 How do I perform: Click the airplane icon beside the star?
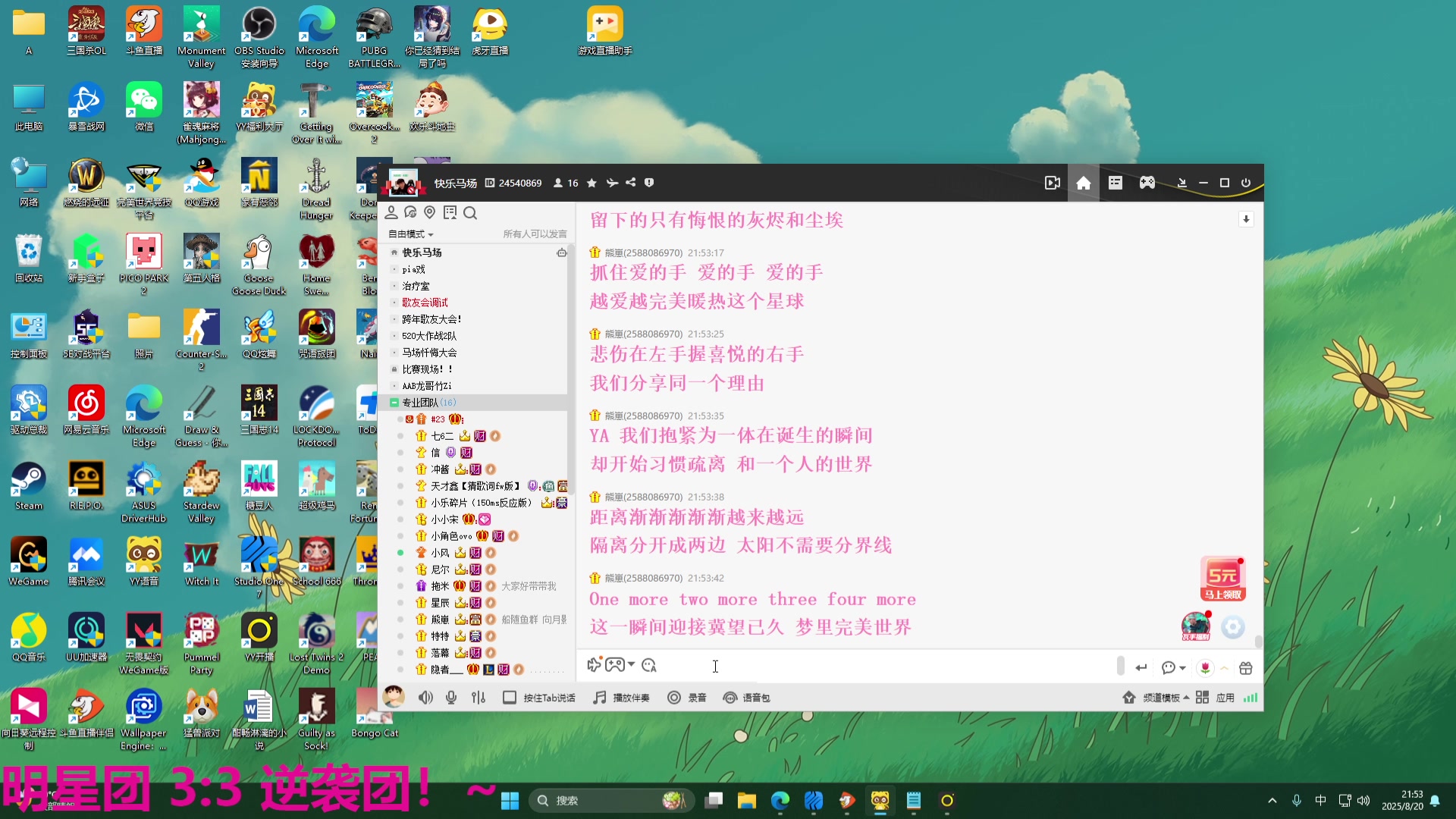tap(612, 183)
